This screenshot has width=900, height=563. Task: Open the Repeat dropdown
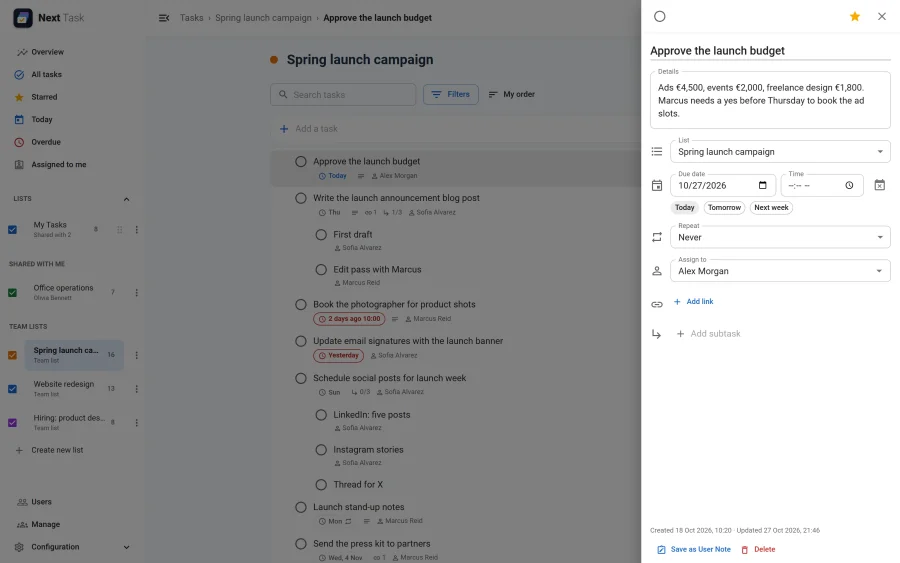point(780,237)
